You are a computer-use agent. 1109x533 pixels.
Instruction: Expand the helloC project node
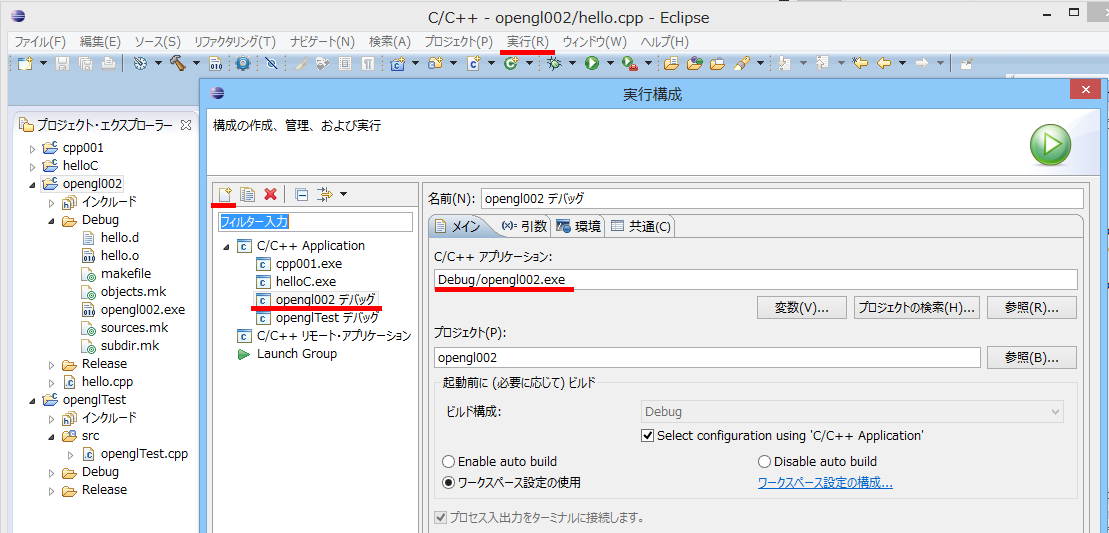tap(31, 166)
